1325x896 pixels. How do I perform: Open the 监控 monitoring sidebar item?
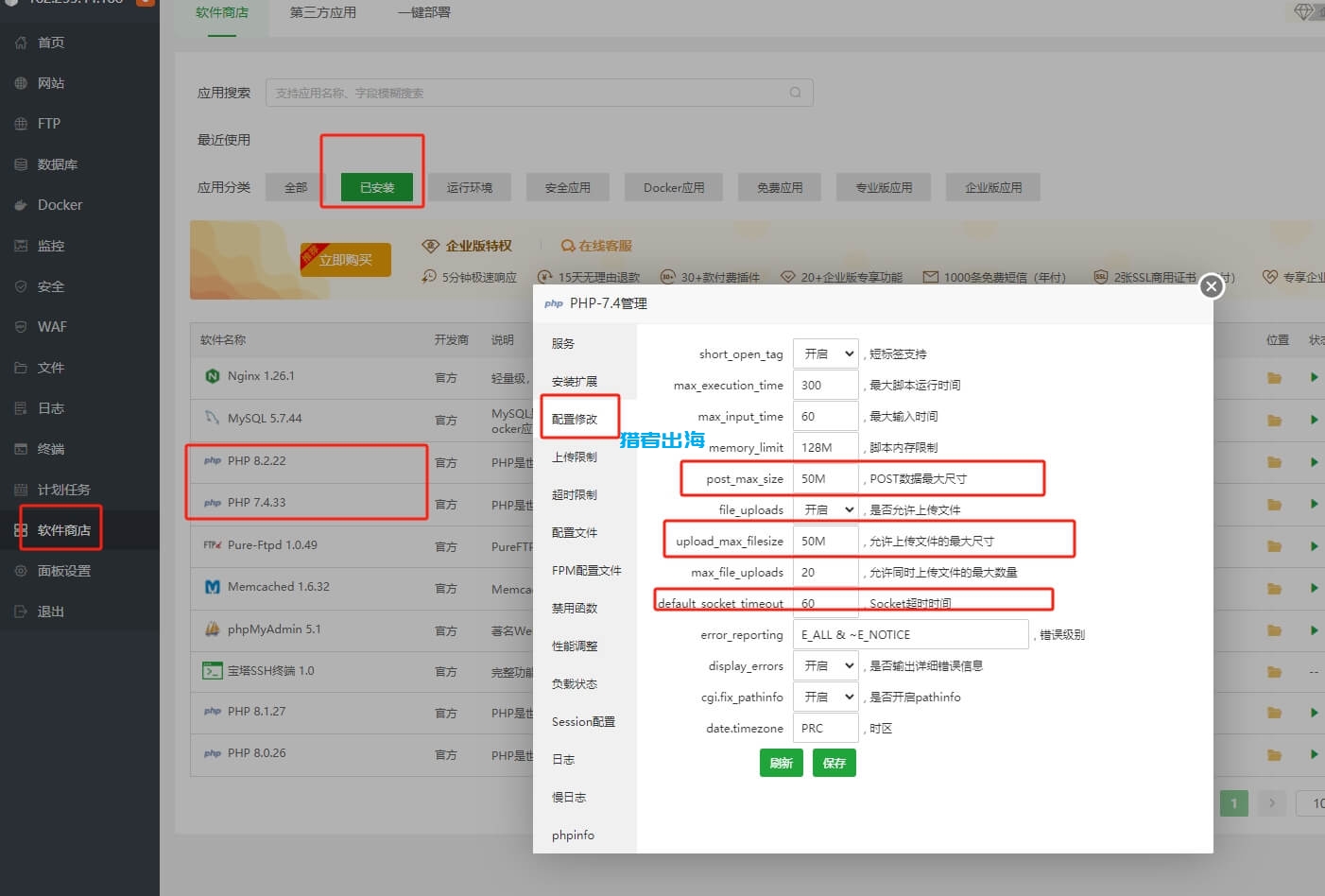coord(51,246)
